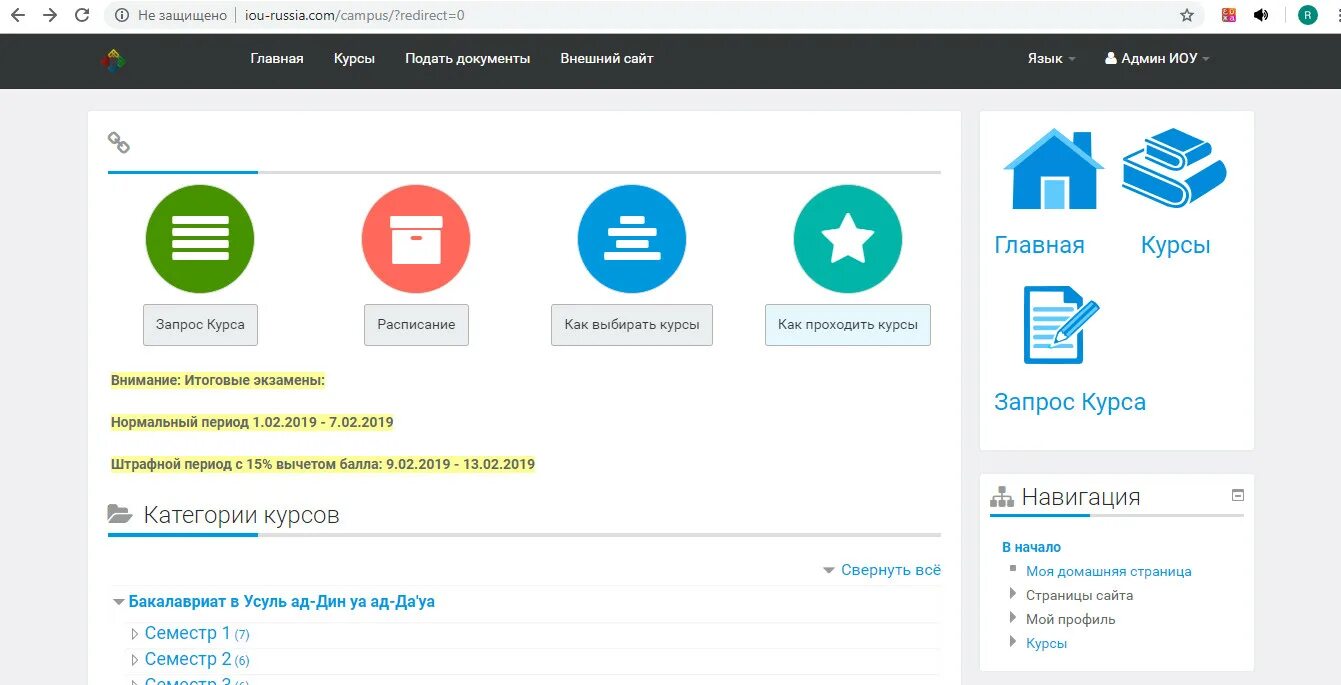Click the Как выбирать курсы button
This screenshot has width=1341, height=685.
[x=632, y=325]
